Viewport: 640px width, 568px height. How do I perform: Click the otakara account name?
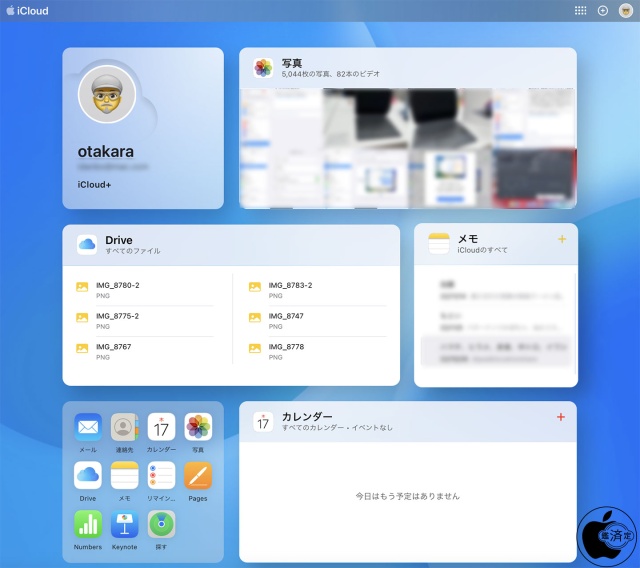(106, 151)
